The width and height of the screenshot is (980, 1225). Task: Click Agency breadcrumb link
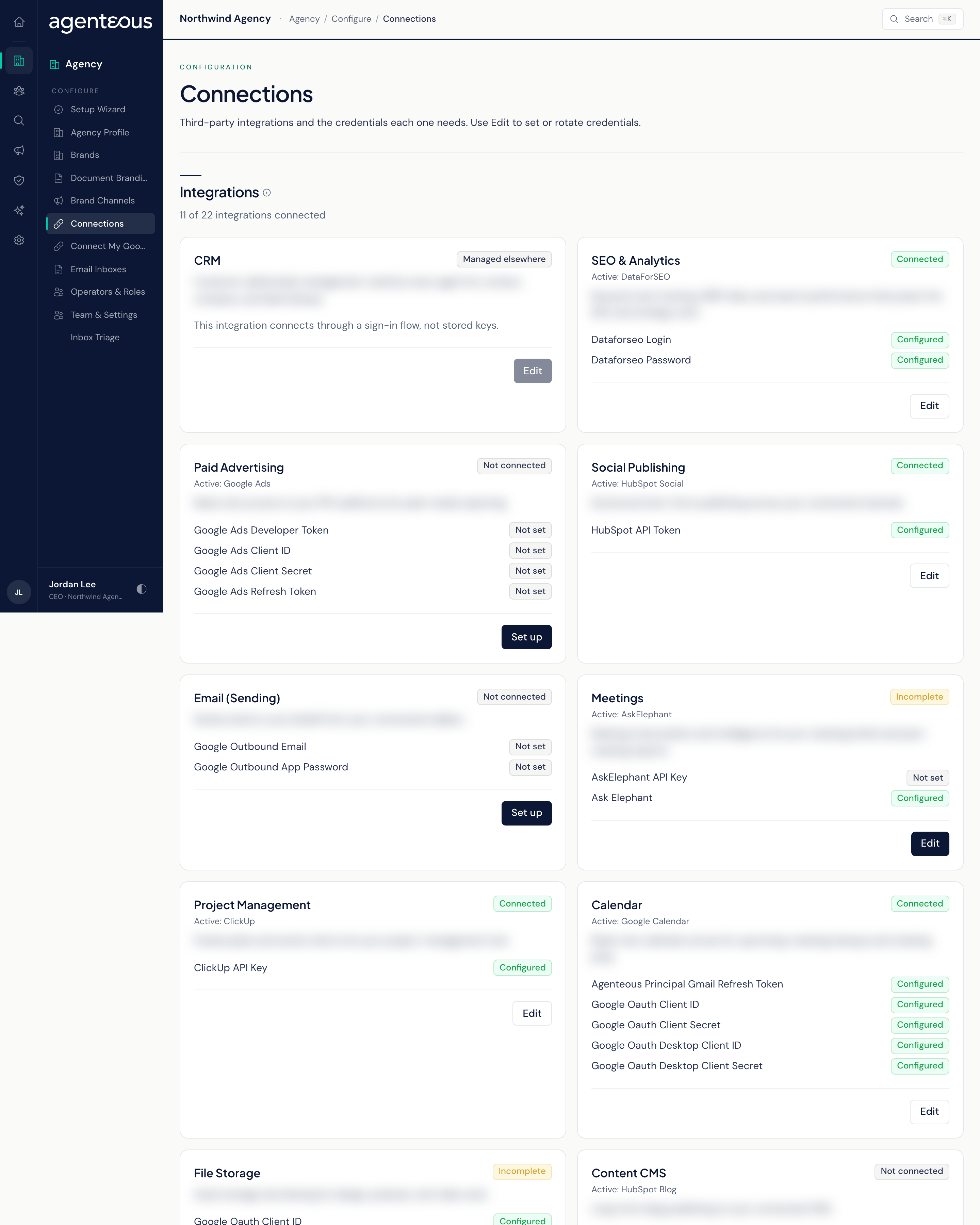[304, 19]
